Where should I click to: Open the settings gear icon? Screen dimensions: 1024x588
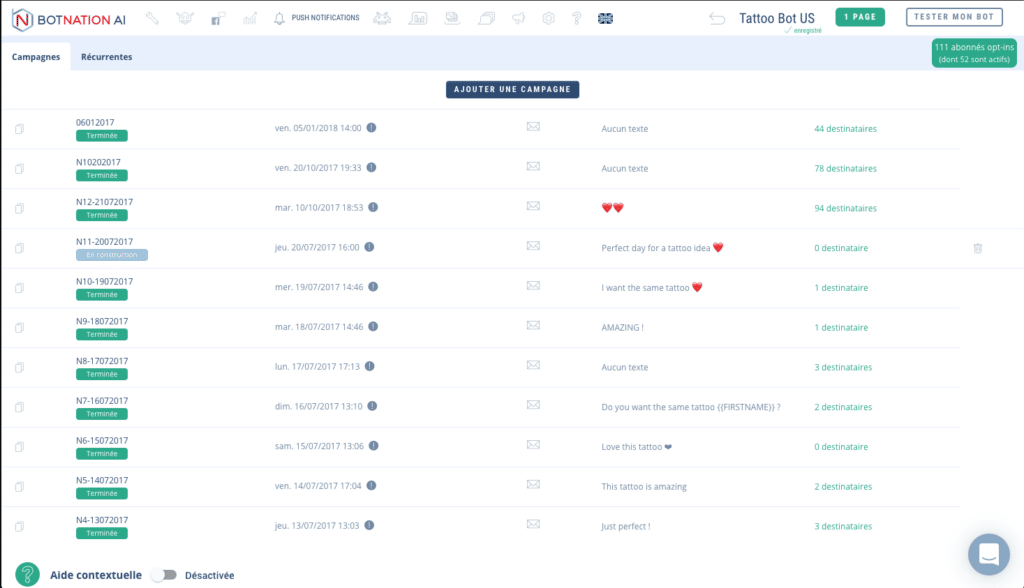tap(548, 18)
